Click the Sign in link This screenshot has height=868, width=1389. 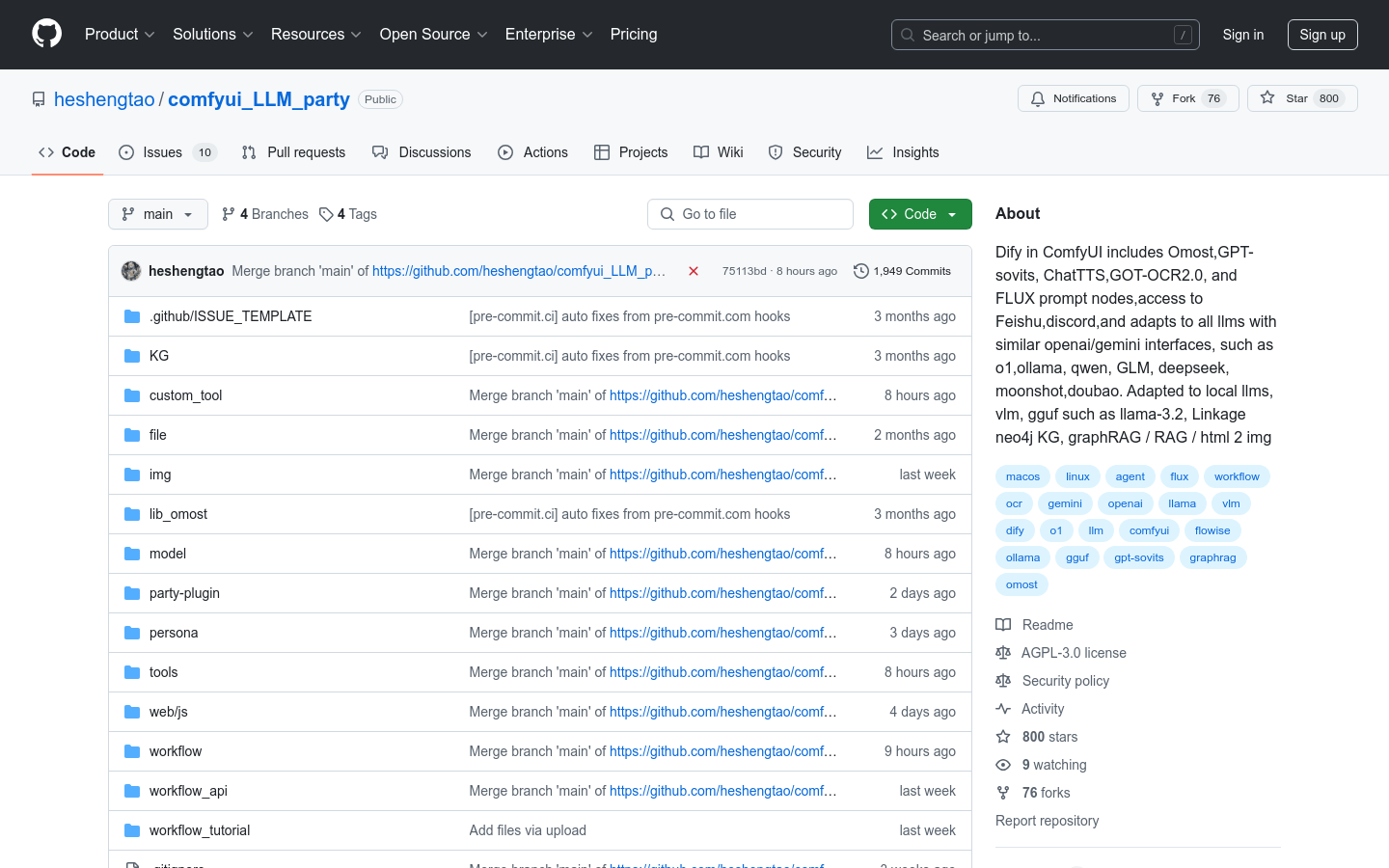1243,35
